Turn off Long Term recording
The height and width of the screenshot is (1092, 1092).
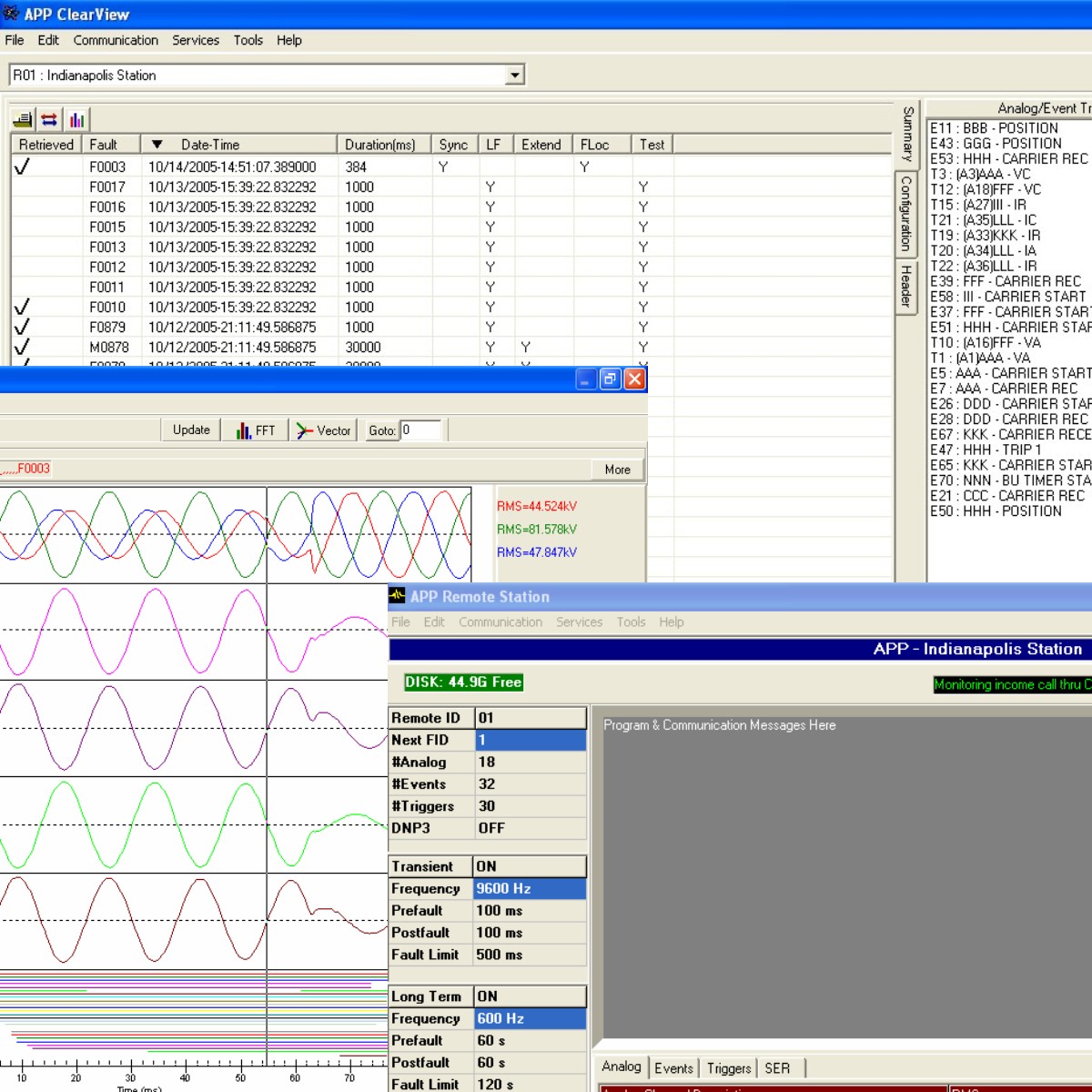coord(530,996)
